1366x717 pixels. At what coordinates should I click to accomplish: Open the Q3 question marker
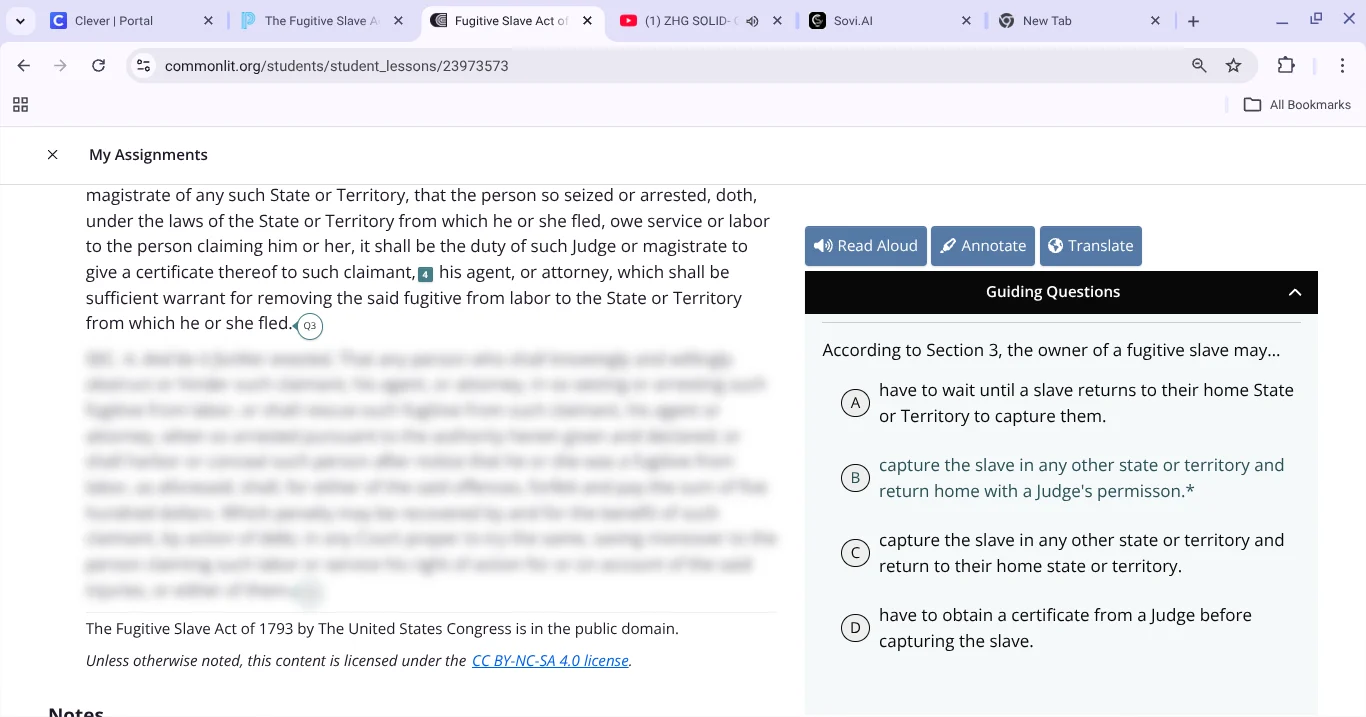(310, 325)
